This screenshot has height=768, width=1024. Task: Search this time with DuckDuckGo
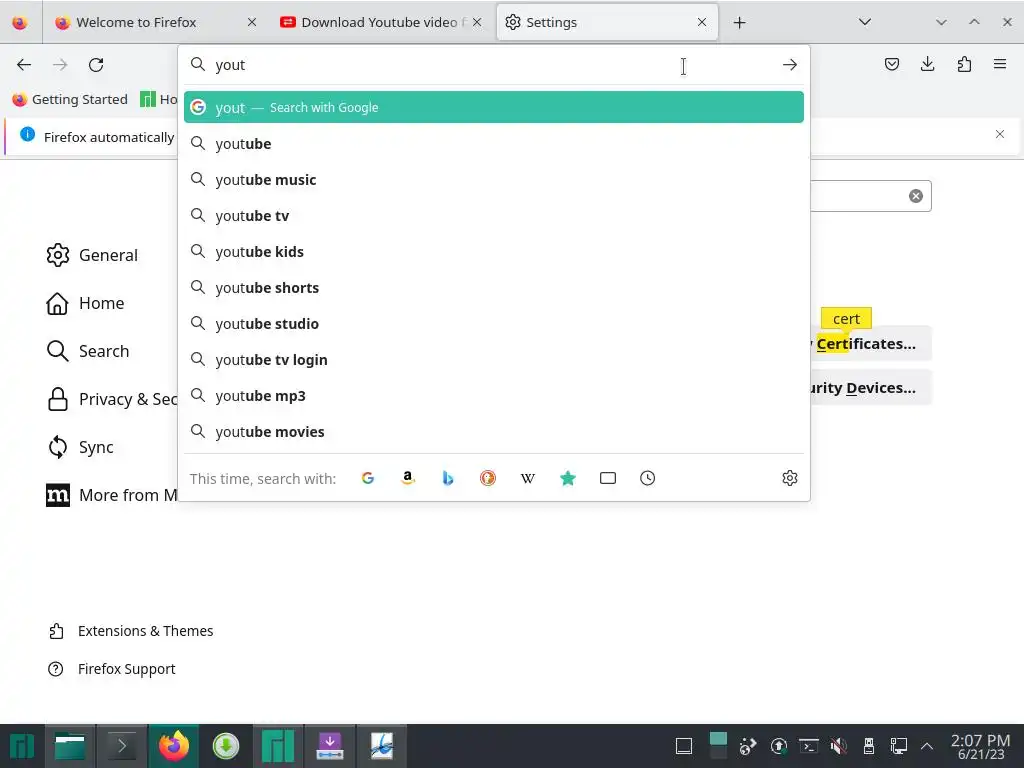pyautogui.click(x=488, y=478)
